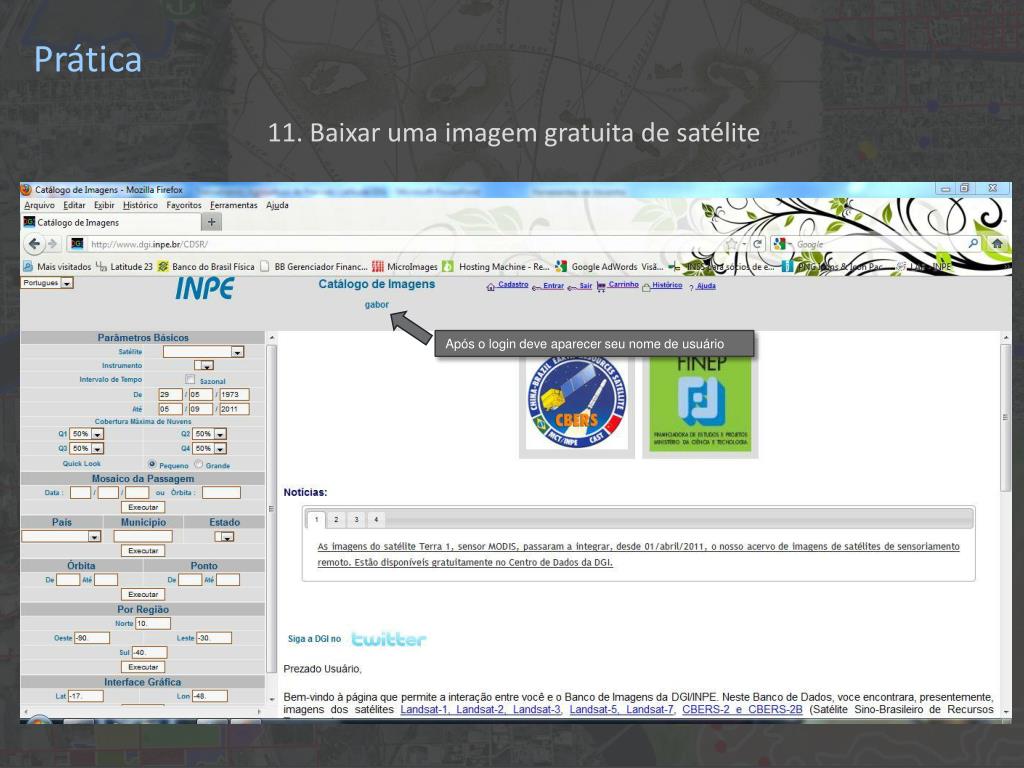This screenshot has width=1024, height=768.
Task: Click the Entrar link
Action: pyautogui.click(x=553, y=285)
